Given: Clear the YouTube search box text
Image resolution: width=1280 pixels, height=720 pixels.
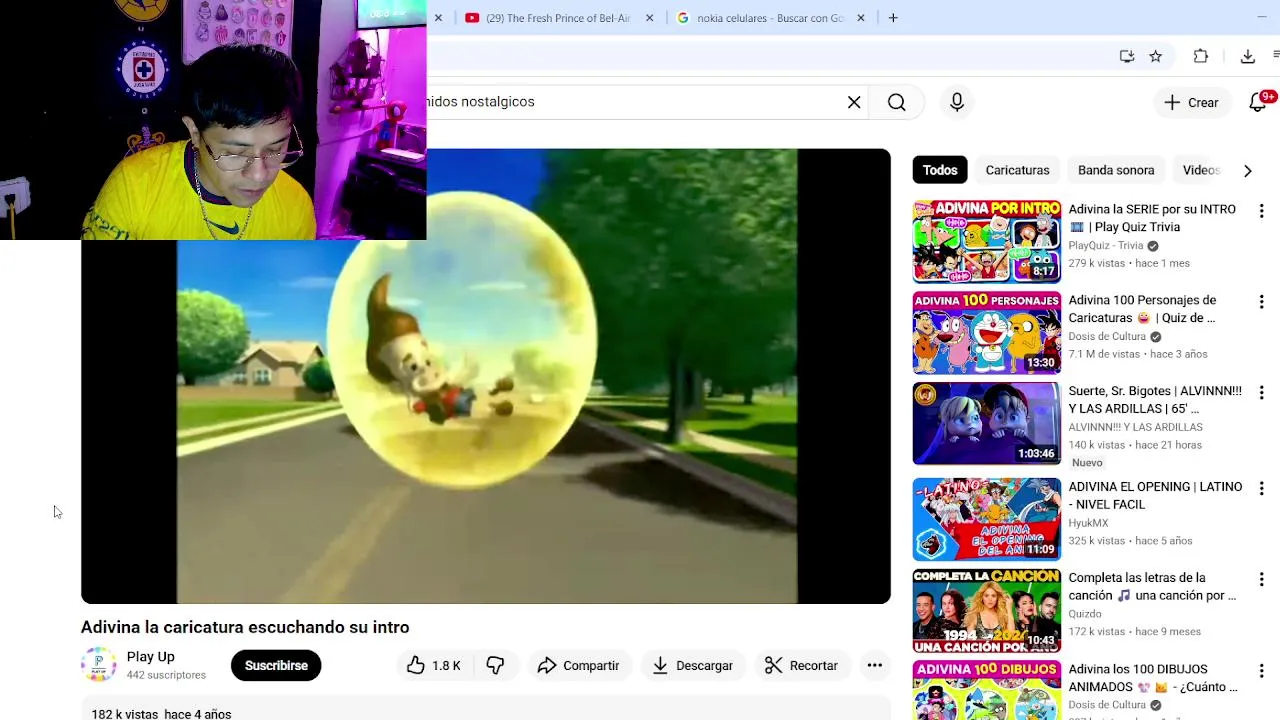Looking at the screenshot, I should click(854, 102).
